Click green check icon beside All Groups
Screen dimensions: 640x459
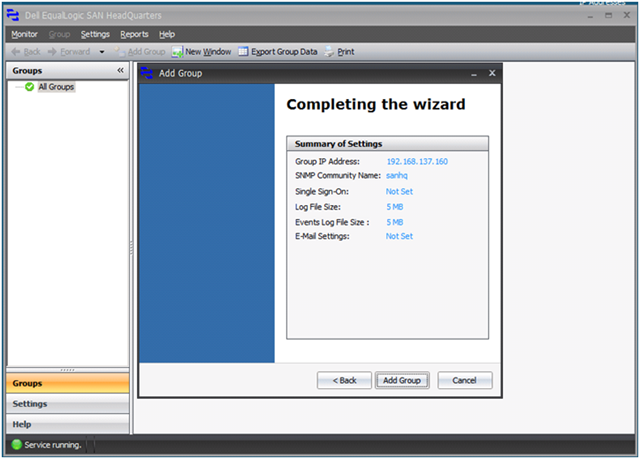pos(29,87)
